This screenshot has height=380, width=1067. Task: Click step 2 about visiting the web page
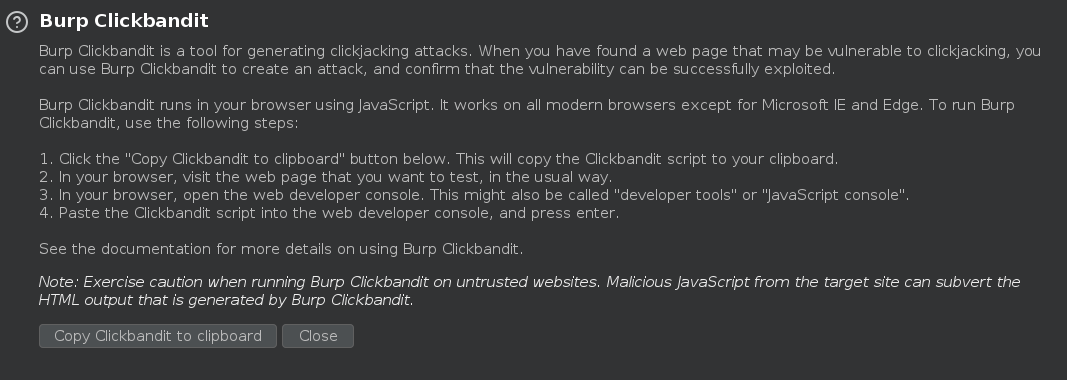point(326,177)
